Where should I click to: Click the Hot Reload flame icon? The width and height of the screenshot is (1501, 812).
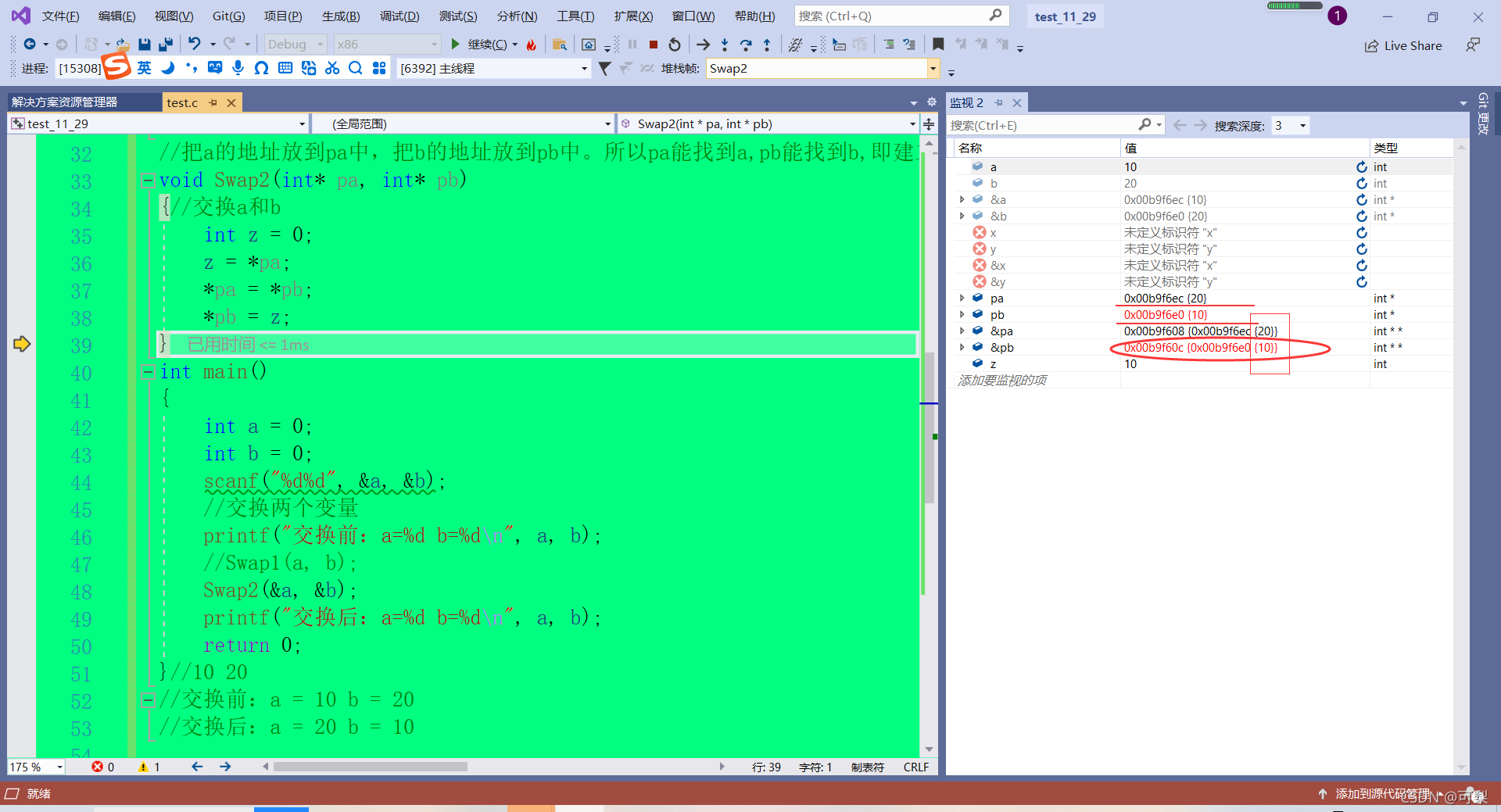(x=532, y=45)
